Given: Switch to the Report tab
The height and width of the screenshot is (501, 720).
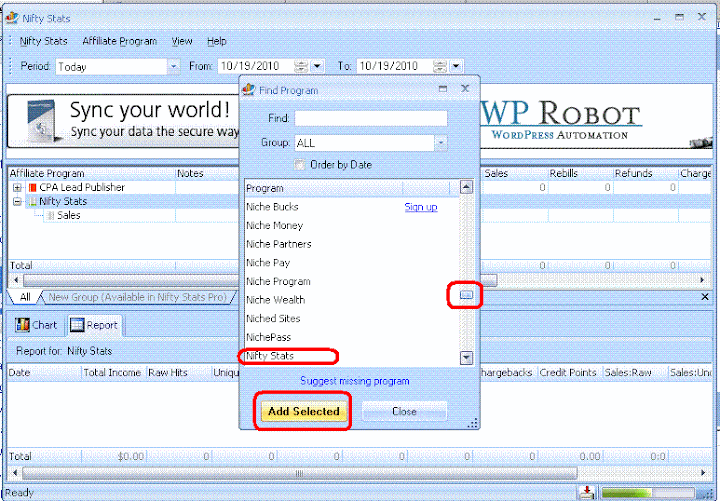Looking at the screenshot, I should point(94,325).
